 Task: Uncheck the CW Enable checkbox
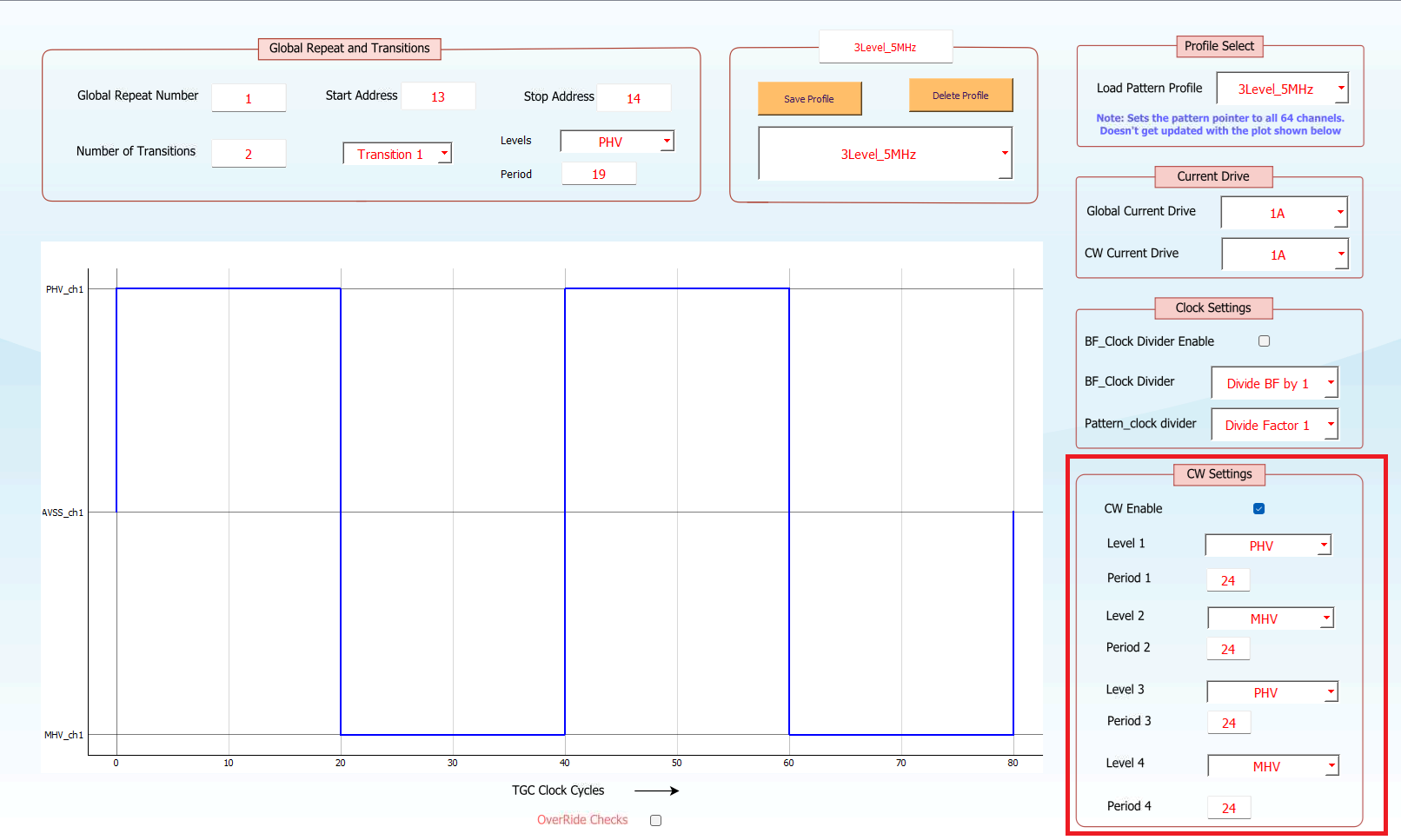1258,509
